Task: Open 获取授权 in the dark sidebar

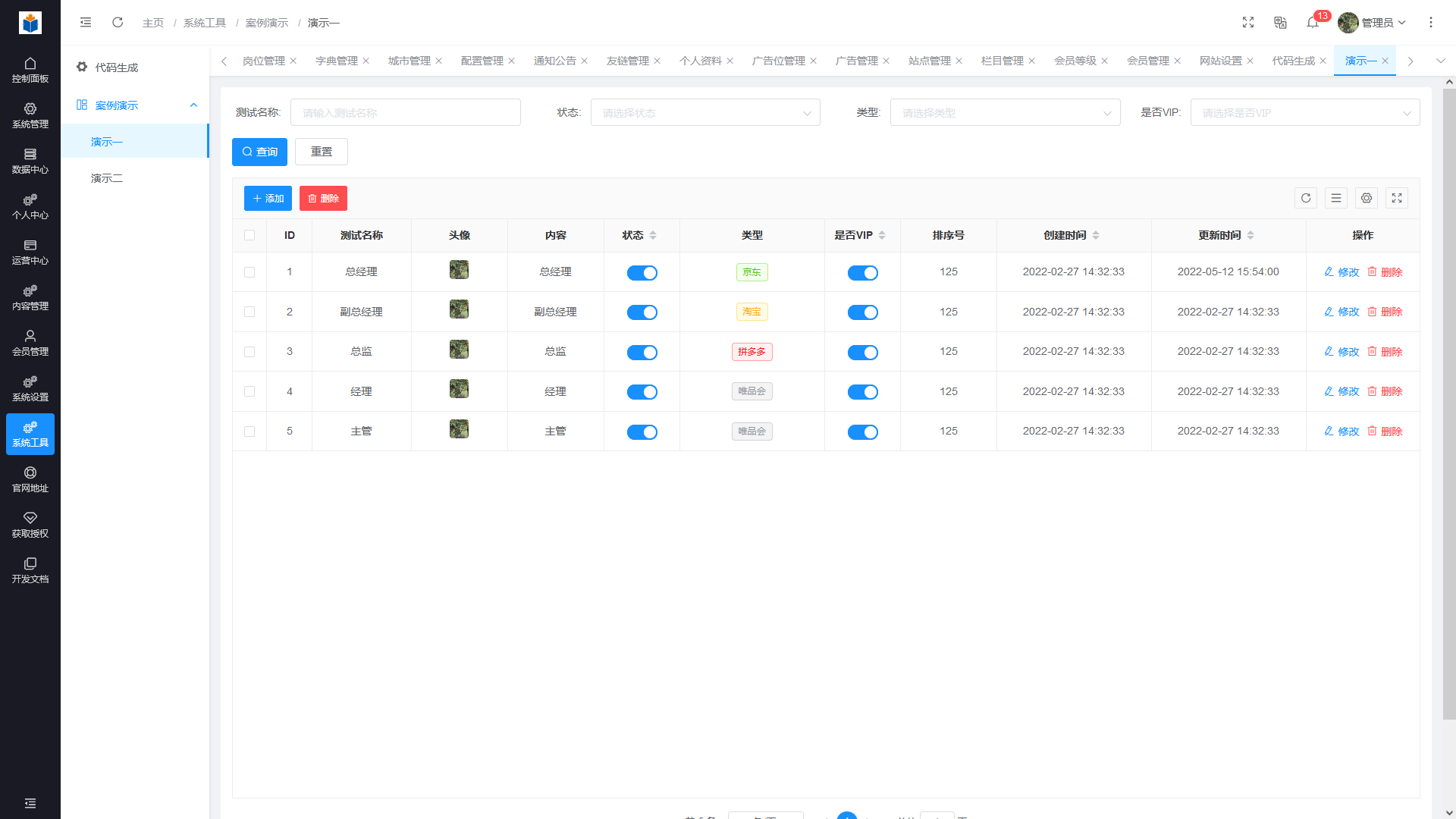Action: (x=30, y=525)
